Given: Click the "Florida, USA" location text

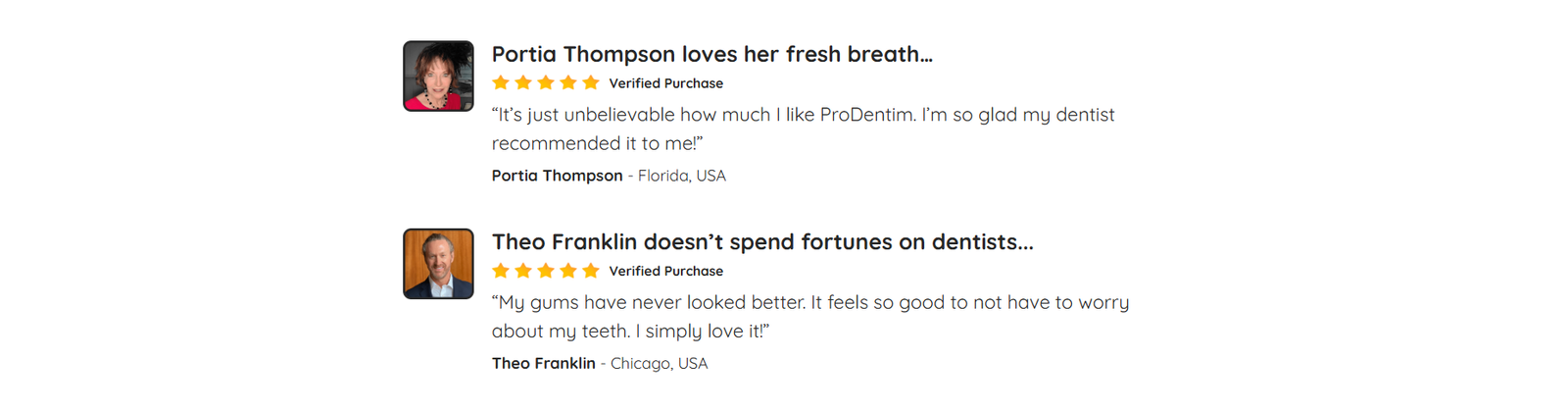Looking at the screenshot, I should (x=682, y=176).
